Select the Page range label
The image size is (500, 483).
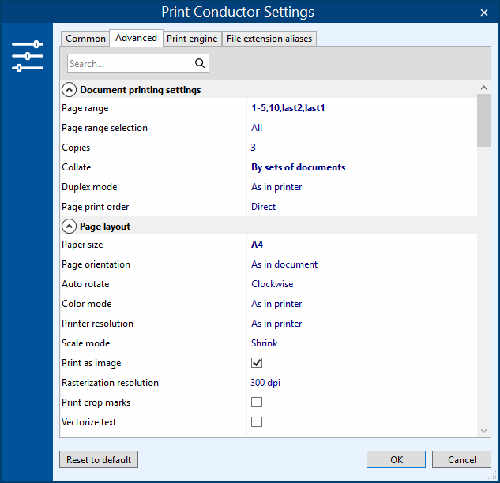click(x=85, y=108)
